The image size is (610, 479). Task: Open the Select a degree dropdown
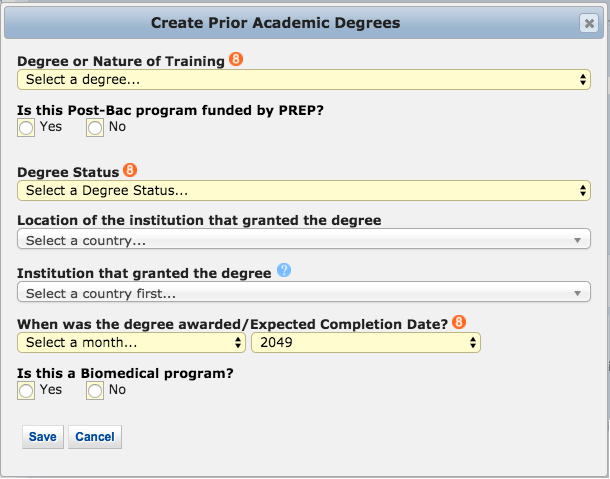(303, 79)
